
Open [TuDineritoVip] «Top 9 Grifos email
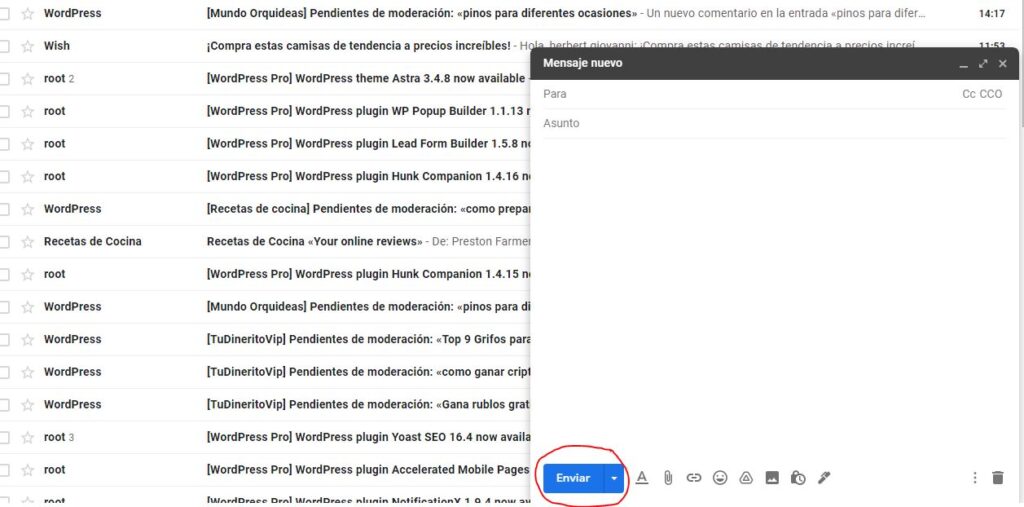[x=368, y=339]
